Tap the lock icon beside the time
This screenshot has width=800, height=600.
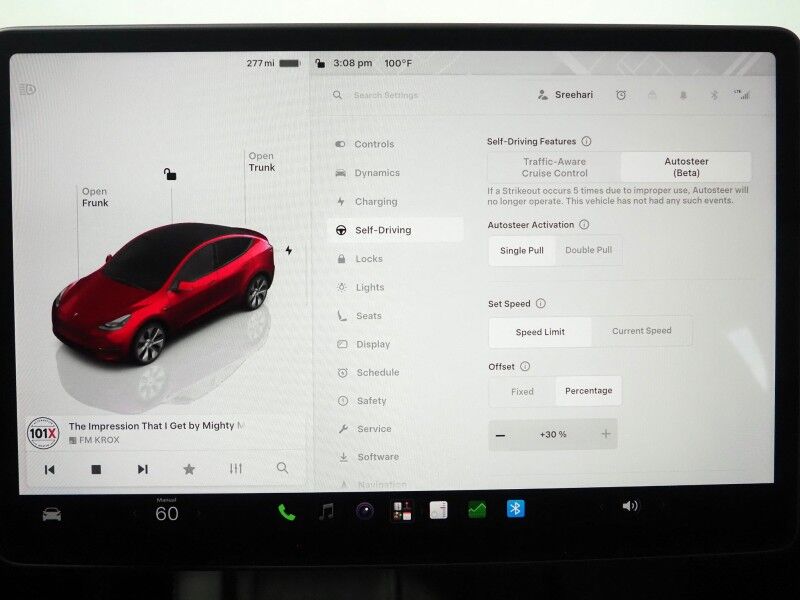(320, 63)
